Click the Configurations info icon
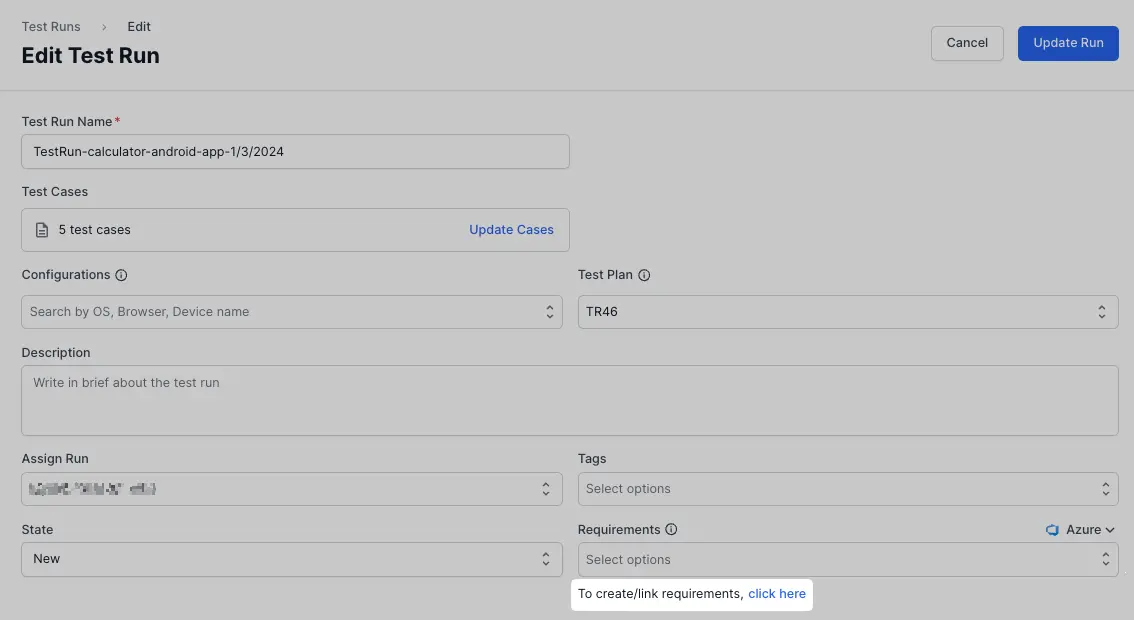 click(121, 275)
